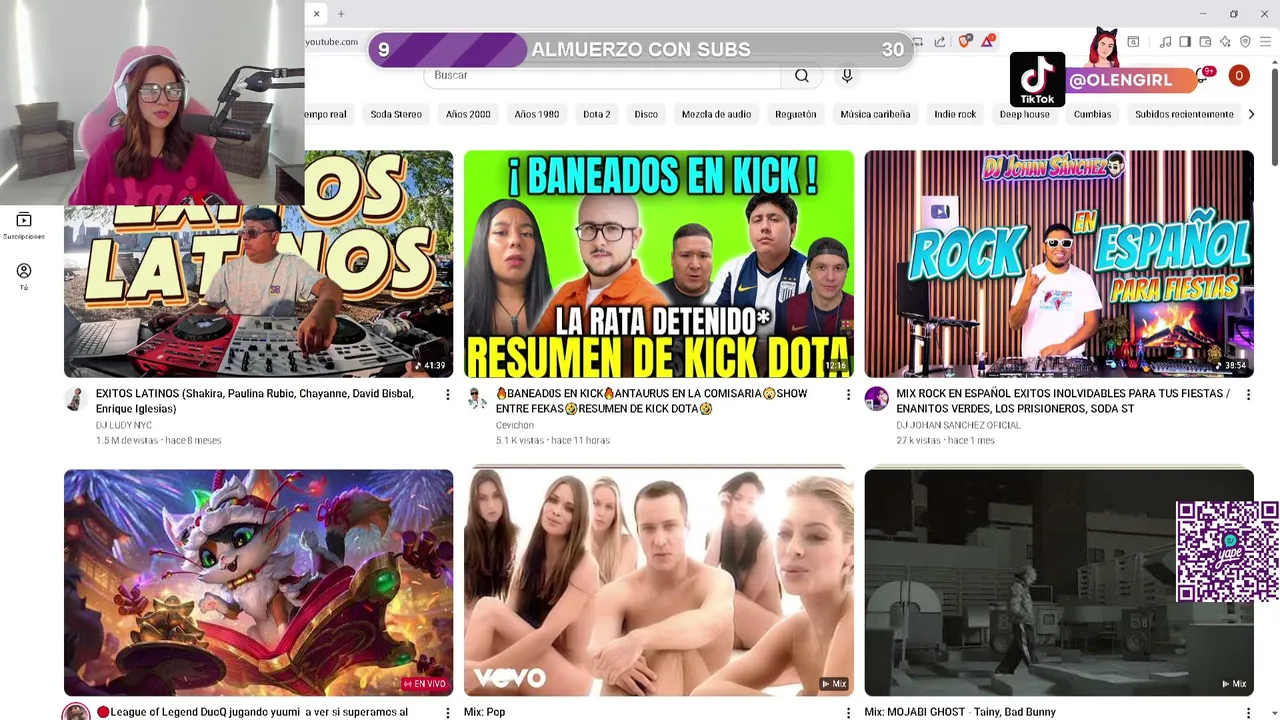Open the Tú profile sidebar icon
The image size is (1280, 720).
coord(24,276)
